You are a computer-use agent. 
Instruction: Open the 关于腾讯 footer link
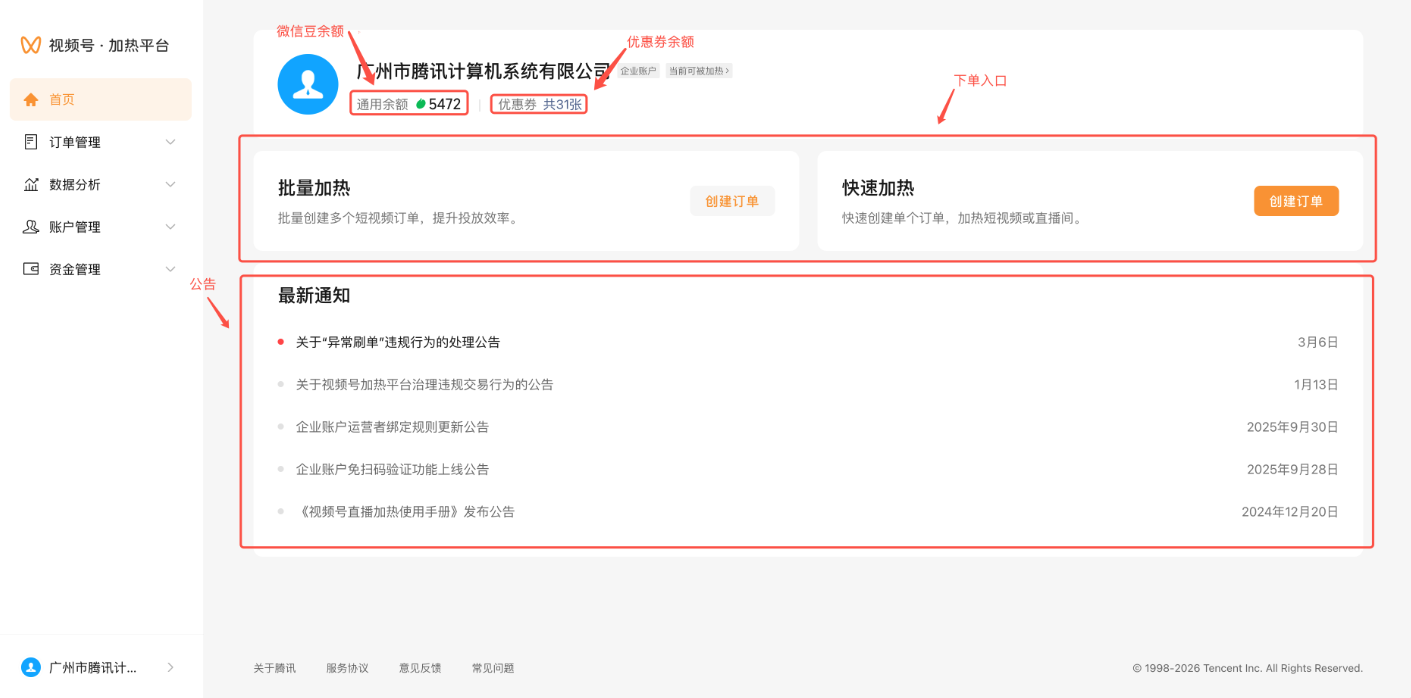[x=274, y=668]
